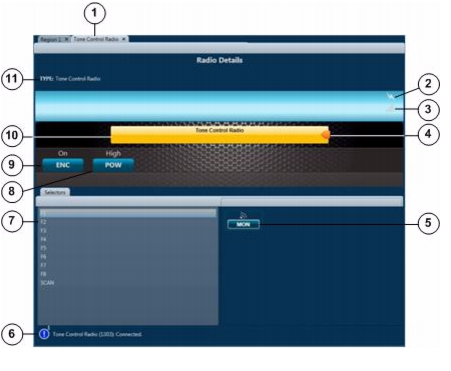Select SCAN in the selector list

click(128, 283)
